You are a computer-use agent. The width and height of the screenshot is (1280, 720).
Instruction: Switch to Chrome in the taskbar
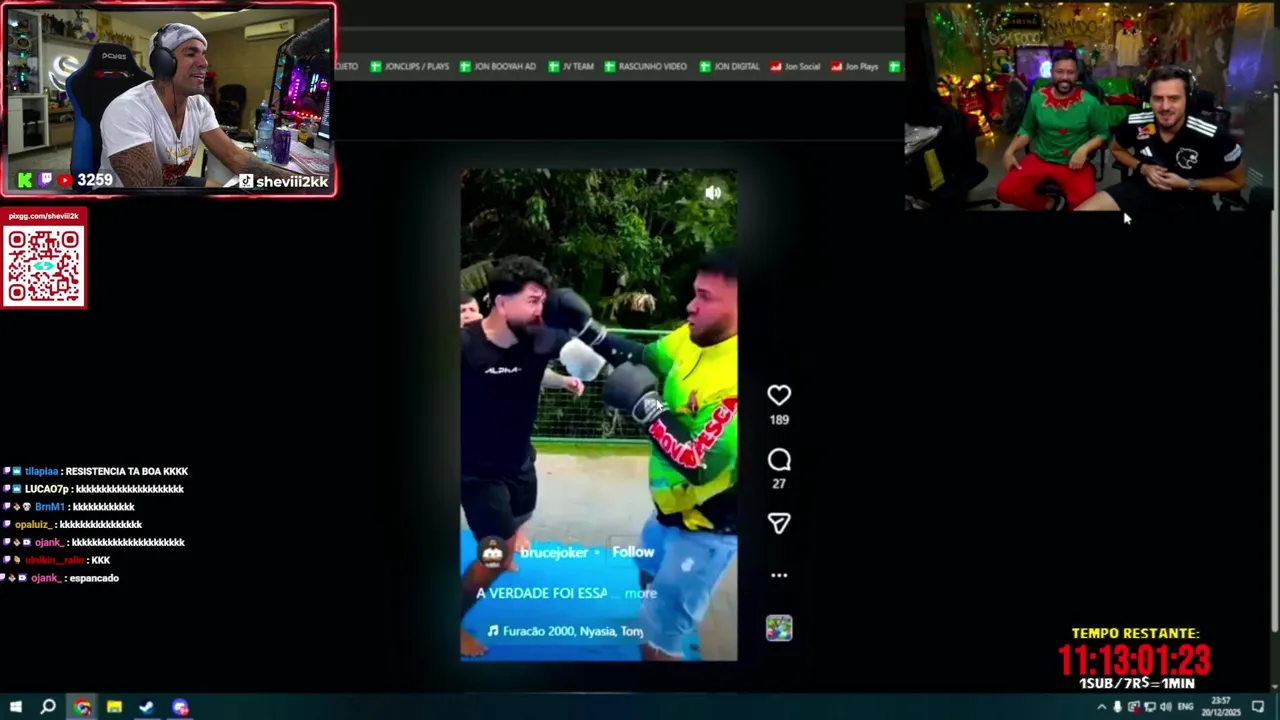coord(82,707)
